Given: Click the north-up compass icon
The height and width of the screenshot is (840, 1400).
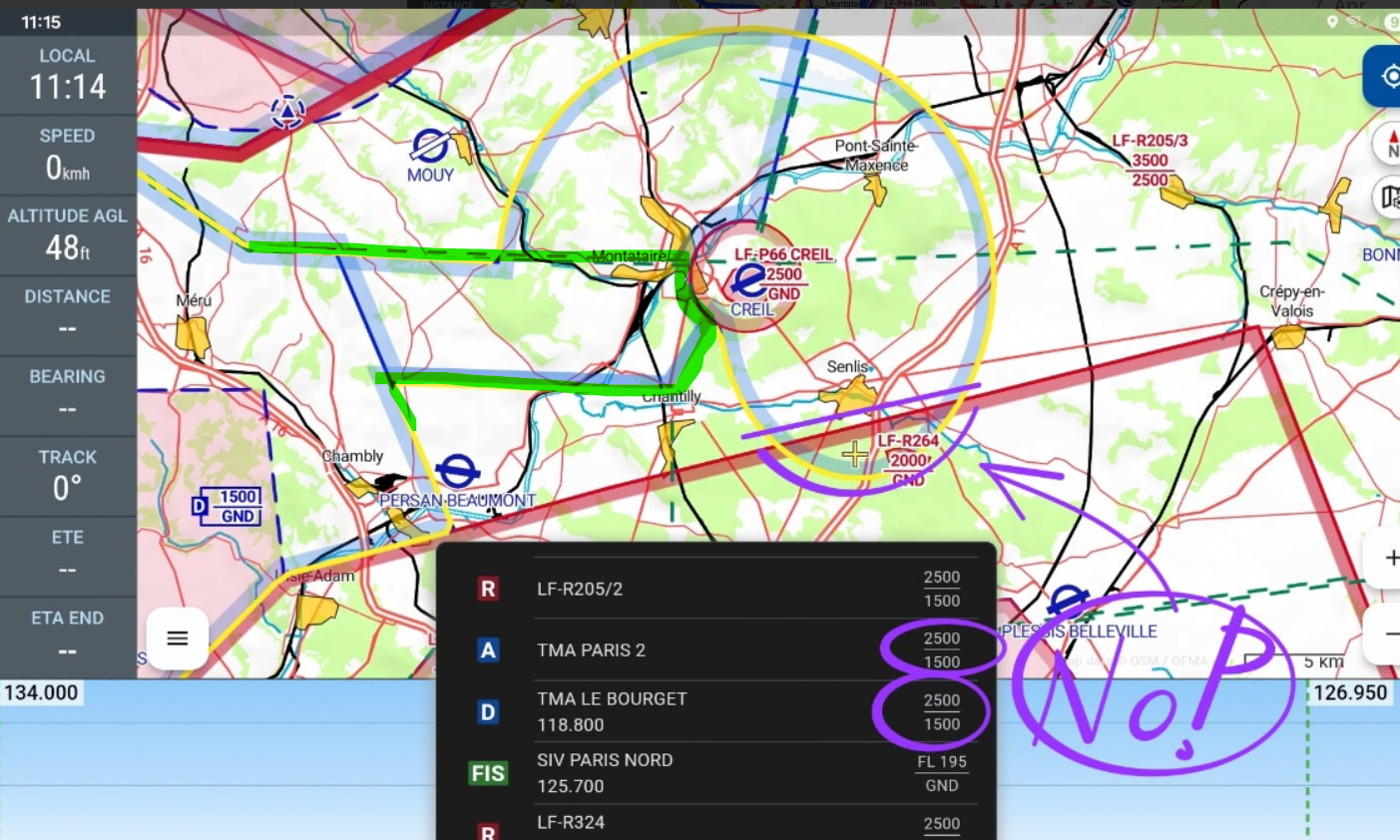Looking at the screenshot, I should [1389, 144].
